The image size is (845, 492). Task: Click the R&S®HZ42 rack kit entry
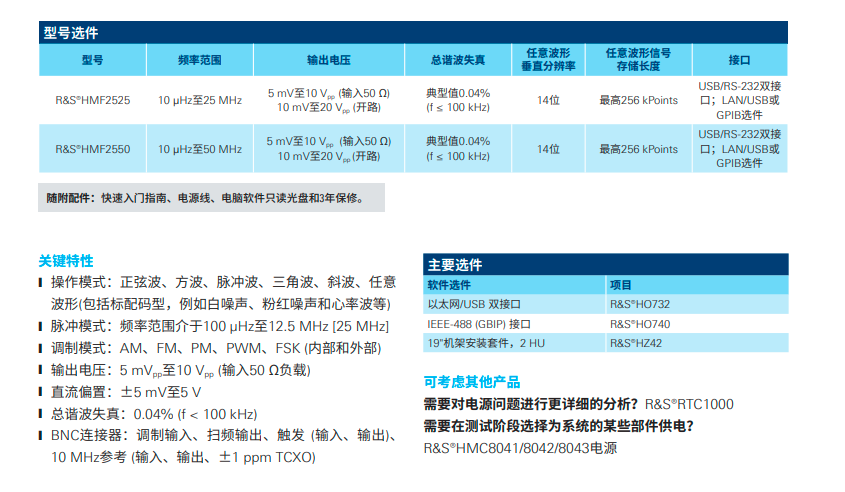636,343
